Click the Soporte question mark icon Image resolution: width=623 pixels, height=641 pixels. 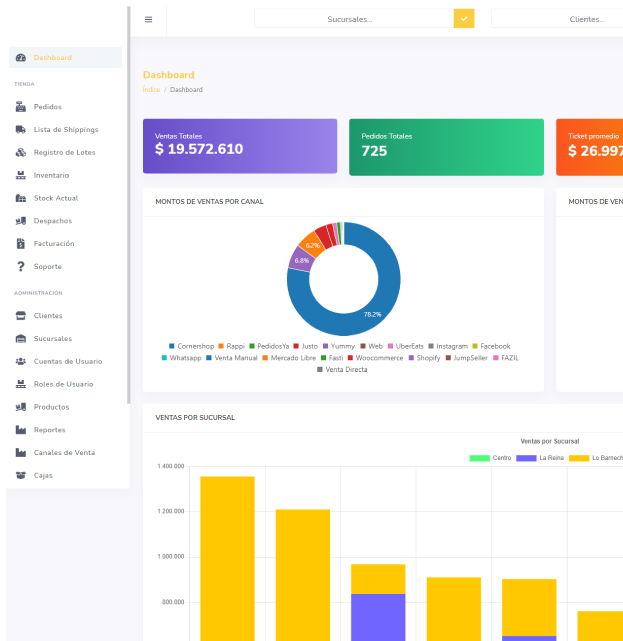click(21, 266)
